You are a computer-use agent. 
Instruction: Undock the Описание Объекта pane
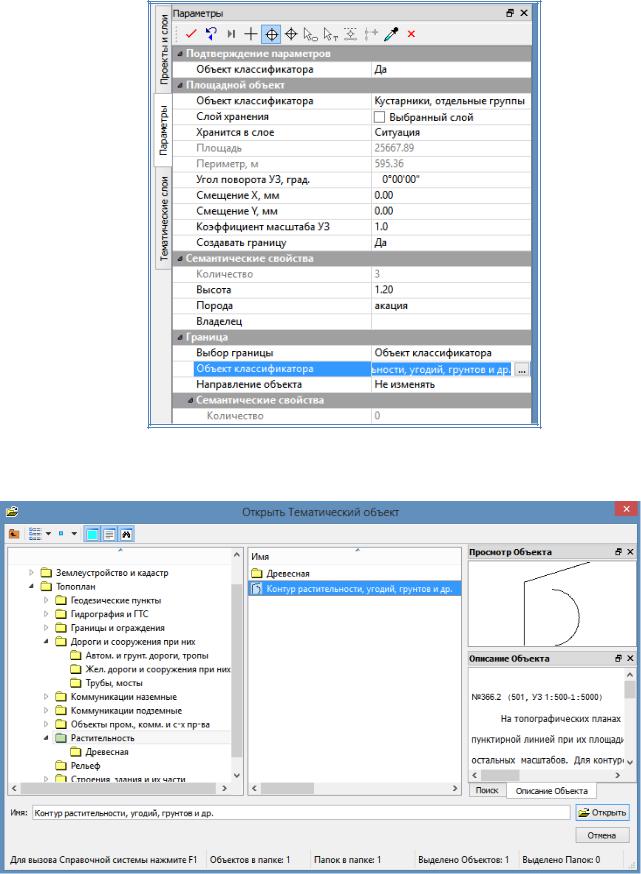(x=619, y=658)
